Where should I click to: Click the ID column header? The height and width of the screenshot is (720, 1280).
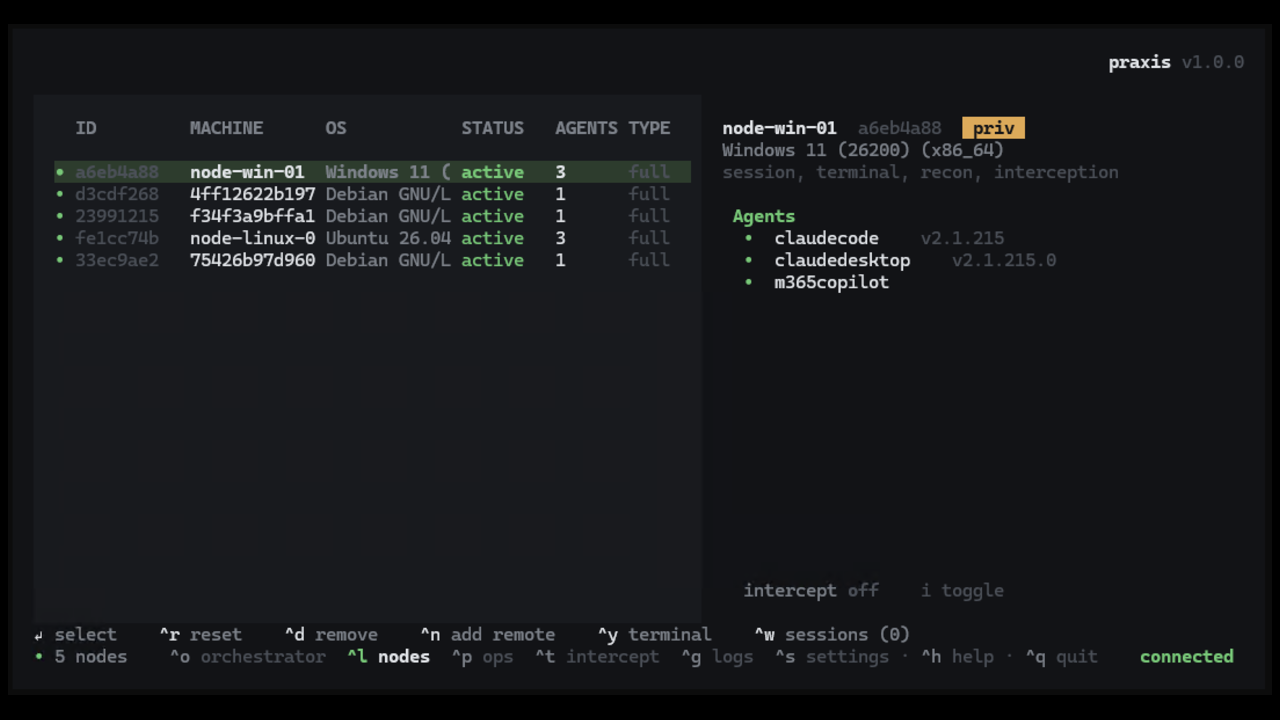(x=86, y=128)
